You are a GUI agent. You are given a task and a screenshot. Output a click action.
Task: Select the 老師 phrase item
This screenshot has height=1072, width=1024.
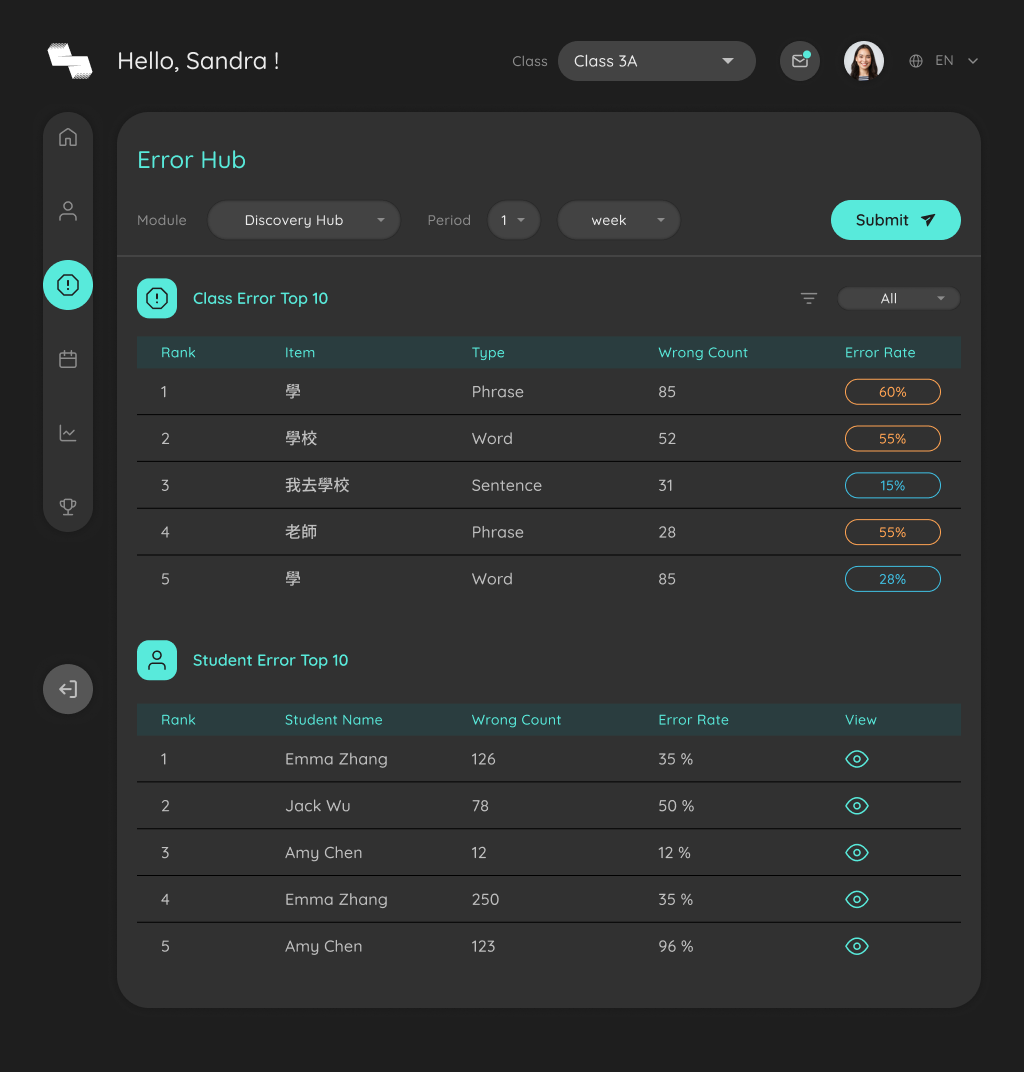[301, 532]
